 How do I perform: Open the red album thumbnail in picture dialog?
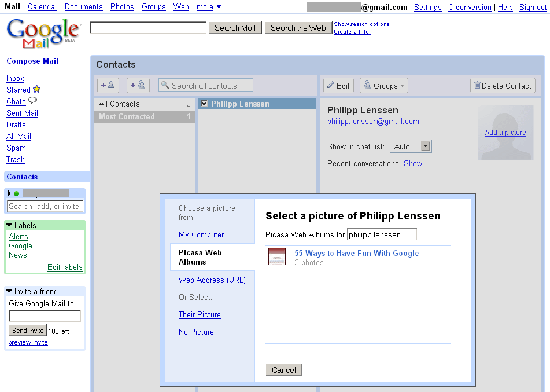click(x=277, y=257)
